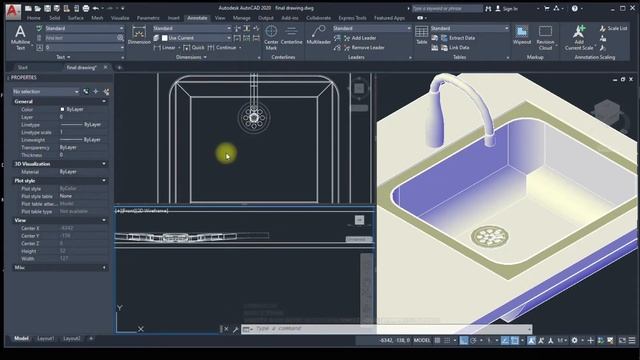Open the dimension style Standard dropdown

192,28
